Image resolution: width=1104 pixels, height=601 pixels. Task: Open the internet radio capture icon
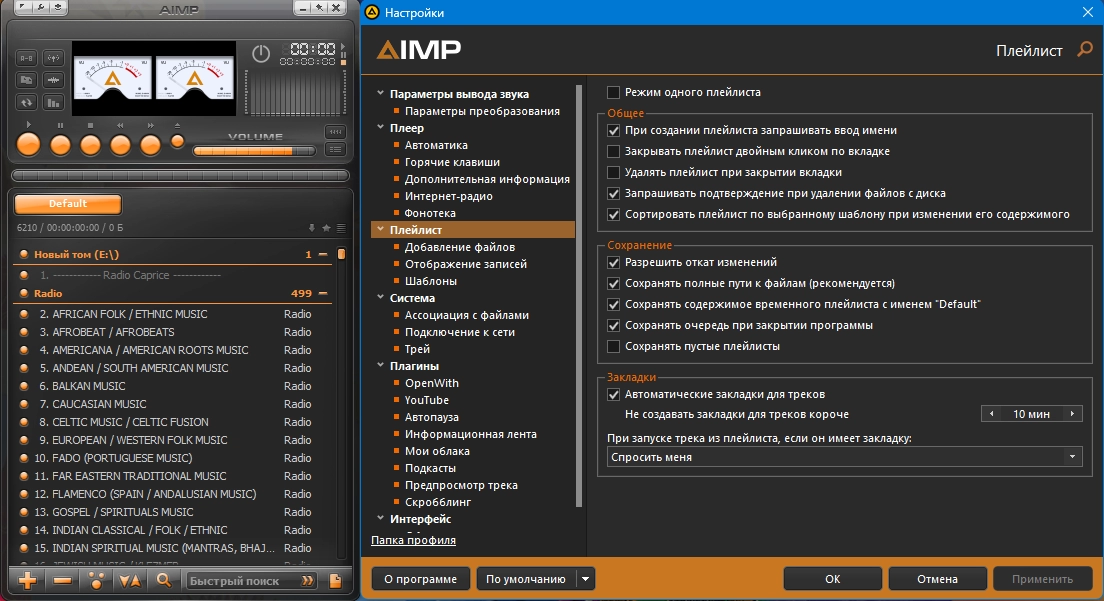tap(54, 58)
